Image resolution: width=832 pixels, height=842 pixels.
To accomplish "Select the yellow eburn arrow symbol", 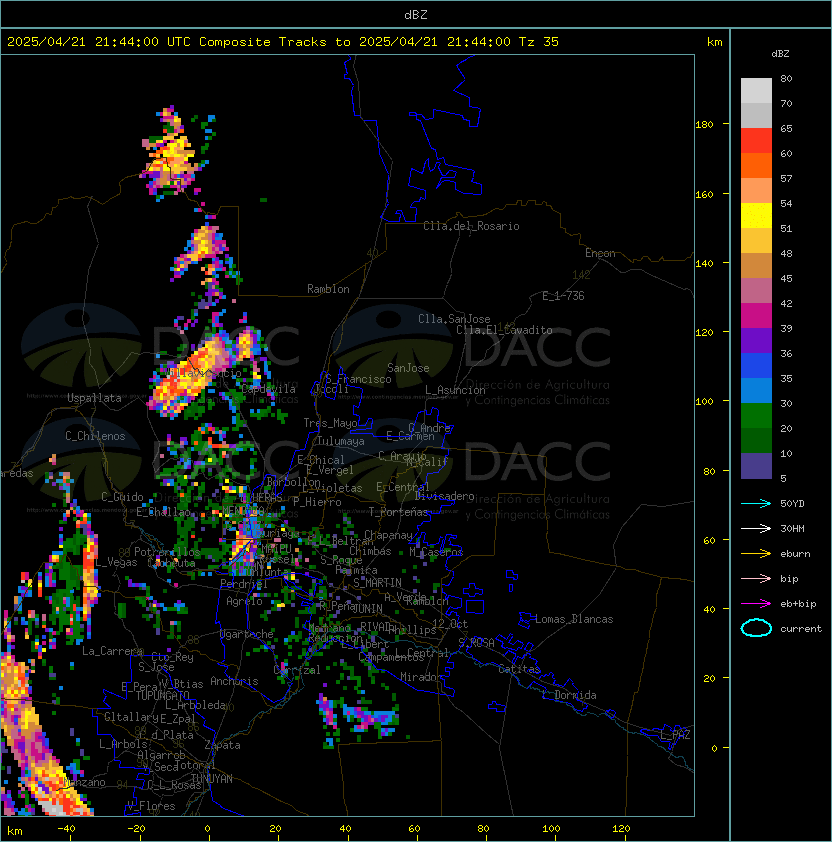I will tap(756, 554).
